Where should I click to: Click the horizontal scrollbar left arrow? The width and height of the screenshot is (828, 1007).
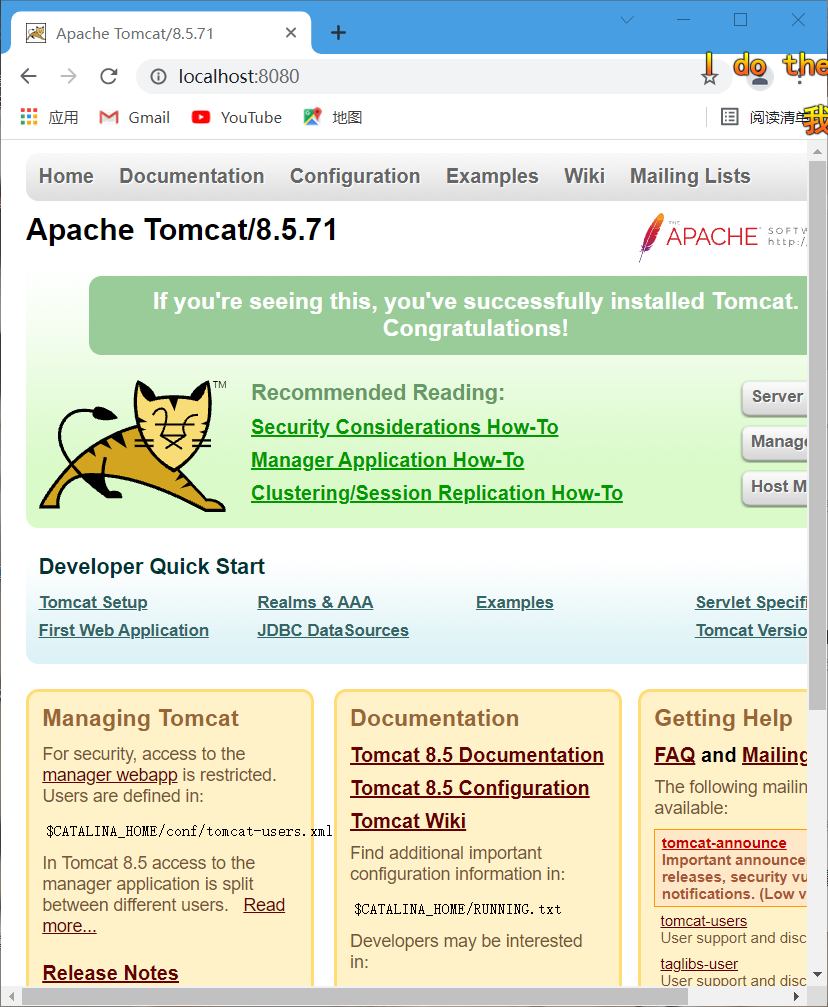tap(11, 997)
